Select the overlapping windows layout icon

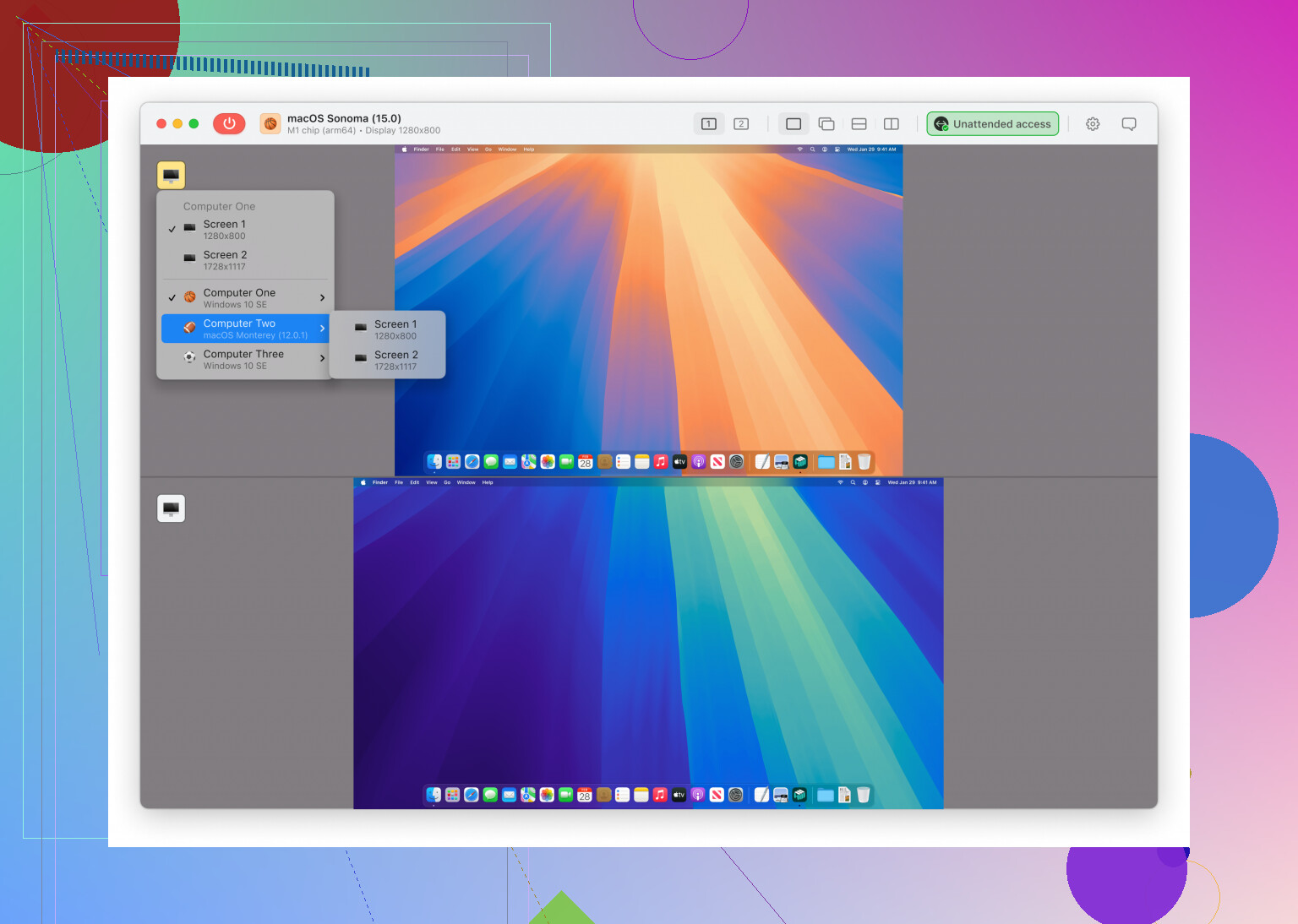pos(826,124)
